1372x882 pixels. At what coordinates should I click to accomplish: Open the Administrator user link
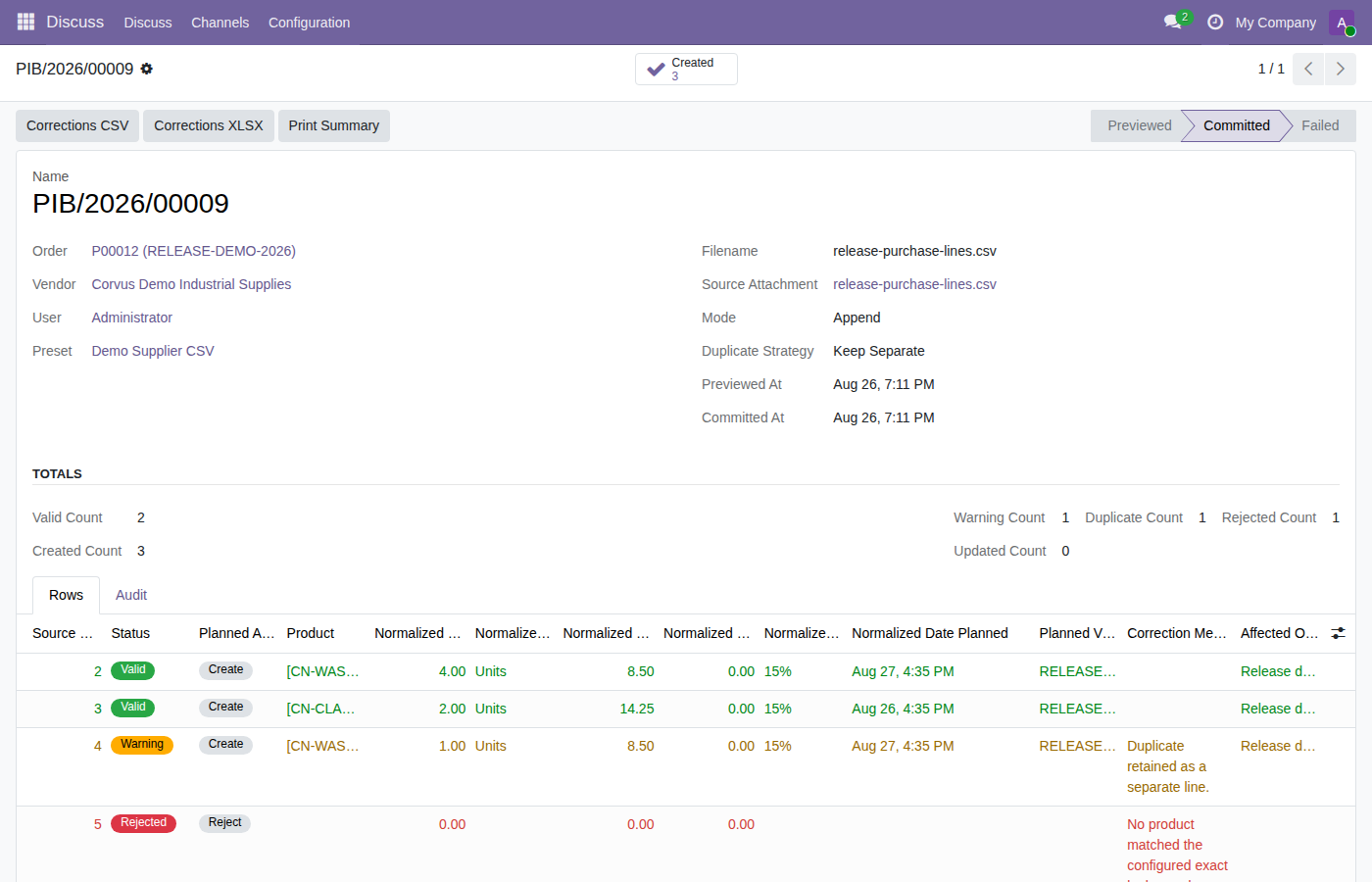[x=132, y=318]
